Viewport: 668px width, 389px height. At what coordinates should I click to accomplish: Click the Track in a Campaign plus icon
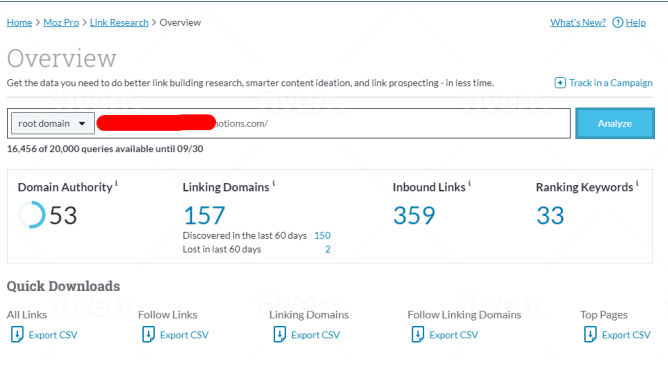point(560,83)
